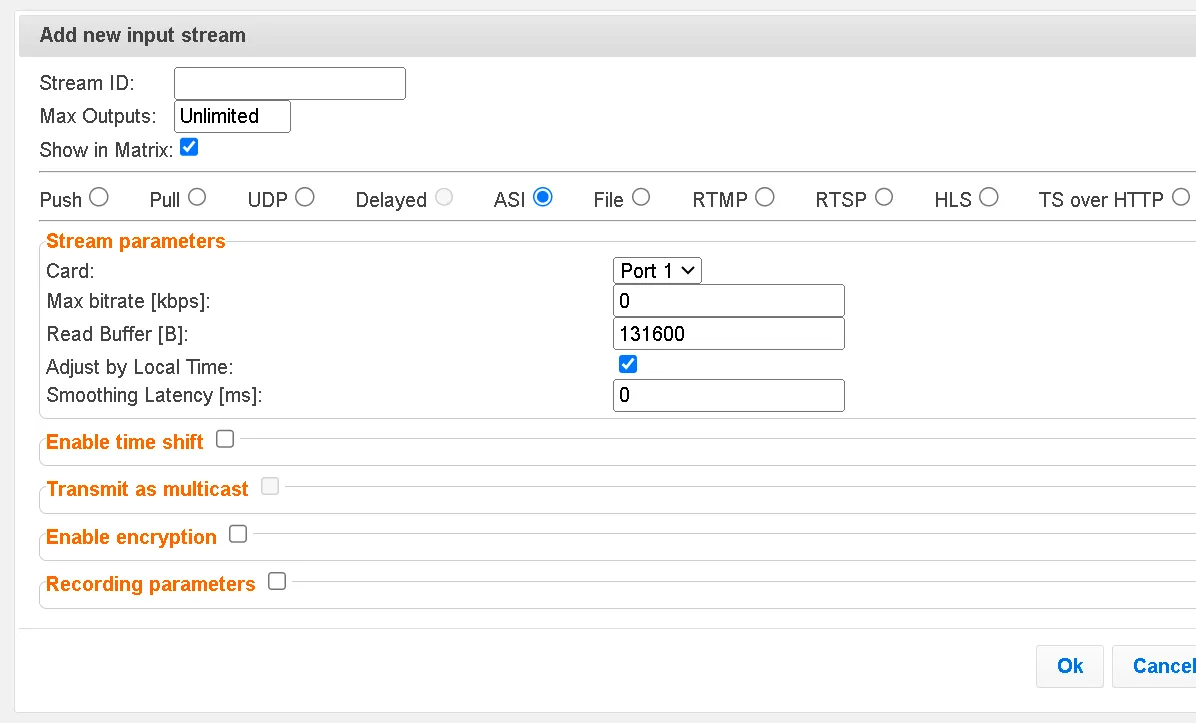Expand Recording parameters via checkbox
This screenshot has width=1196, height=723.
[x=277, y=581]
